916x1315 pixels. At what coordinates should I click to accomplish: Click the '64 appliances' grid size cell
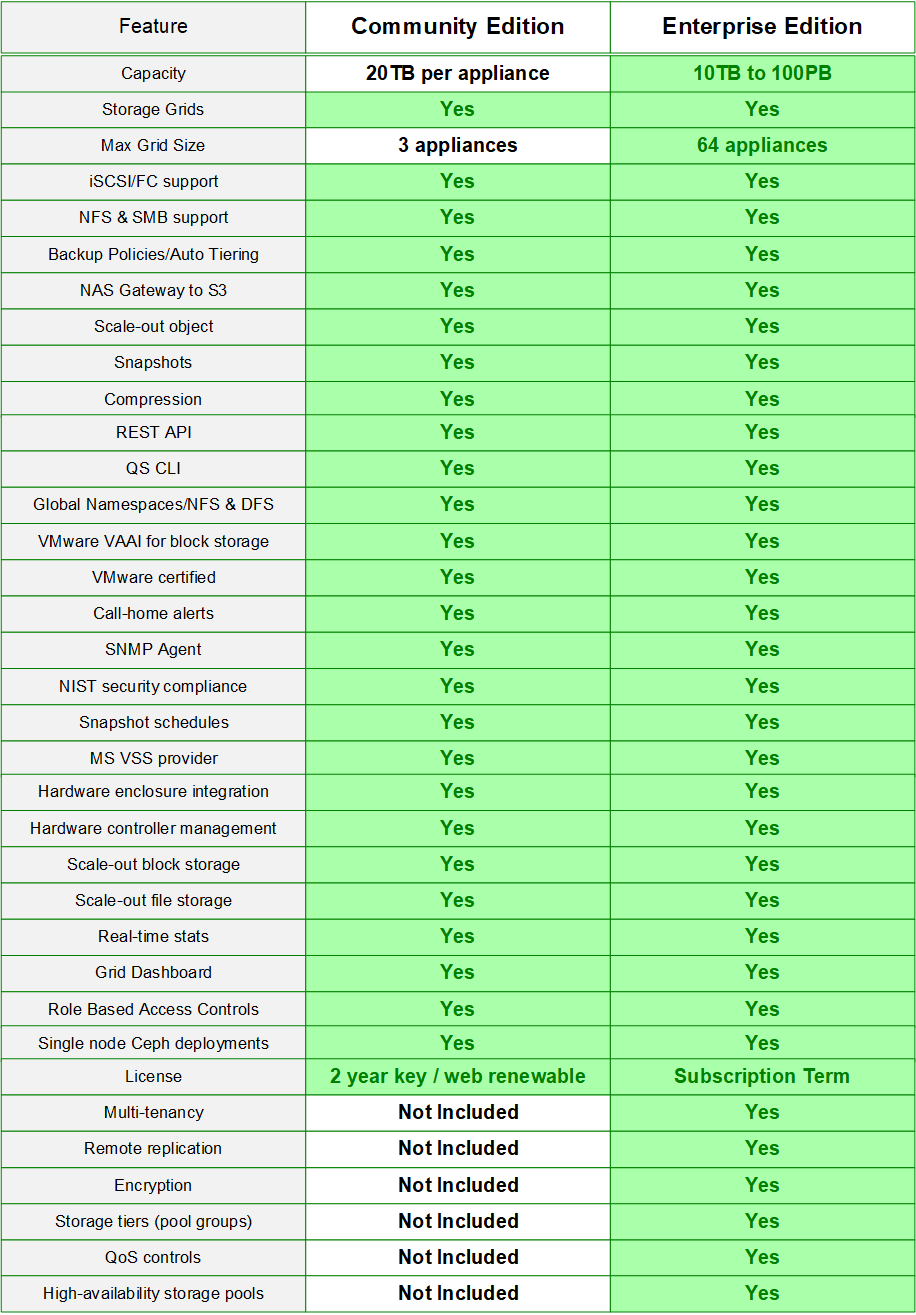coord(762,145)
